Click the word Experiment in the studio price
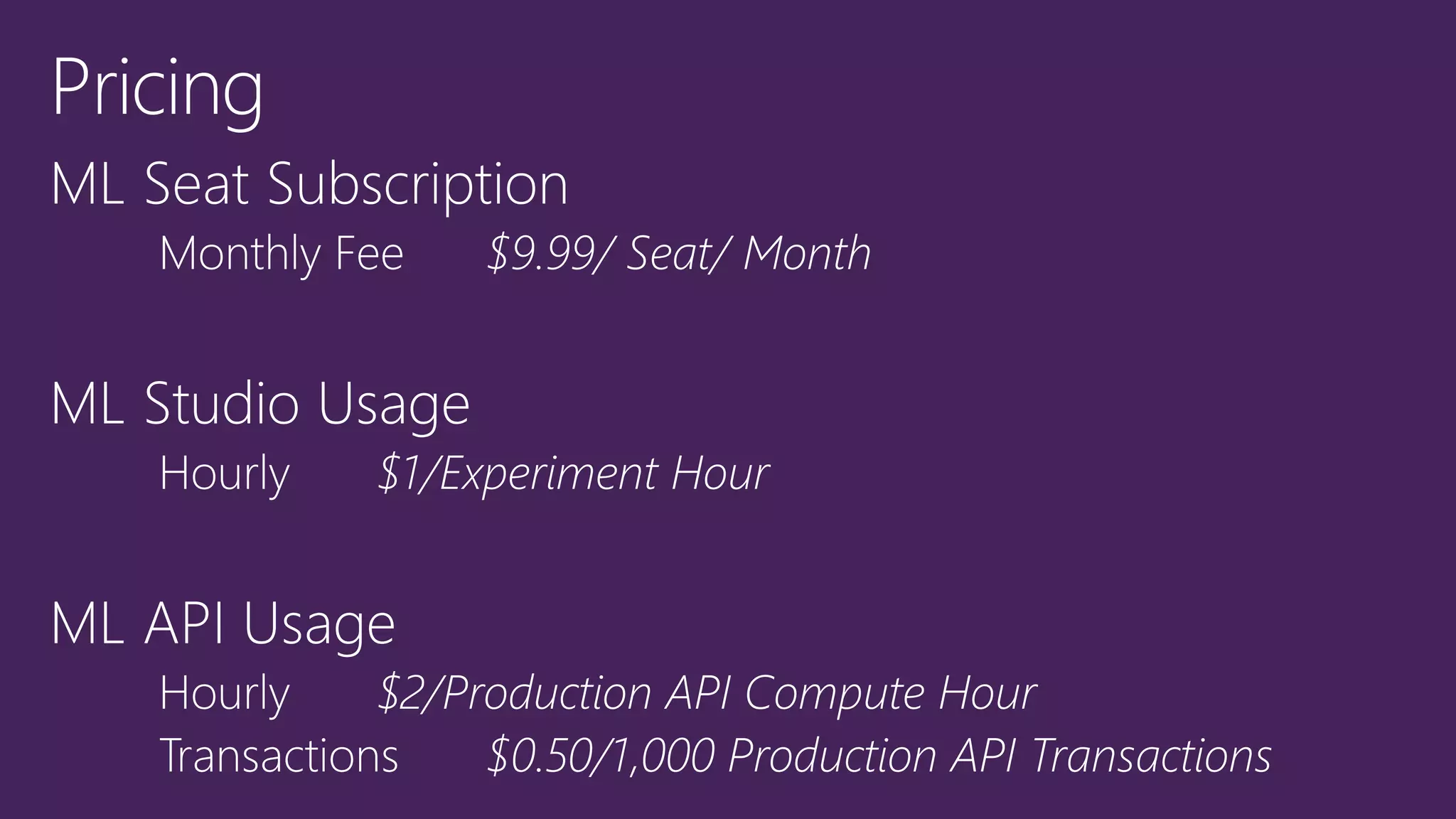 pos(549,475)
